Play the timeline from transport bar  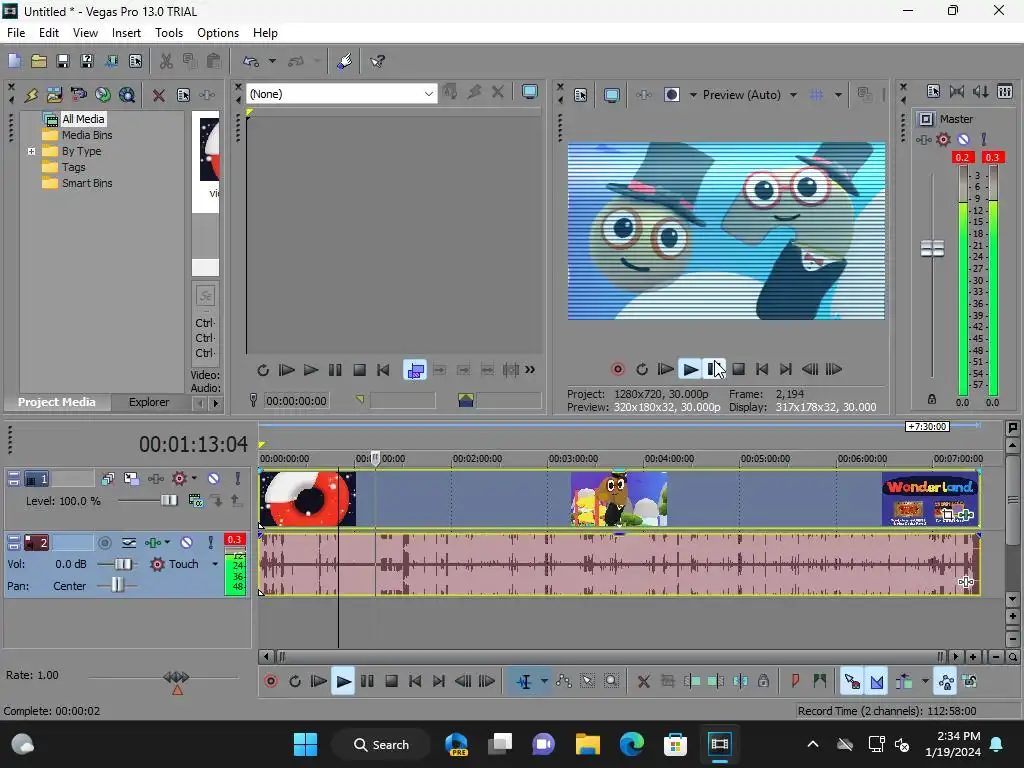coord(343,682)
